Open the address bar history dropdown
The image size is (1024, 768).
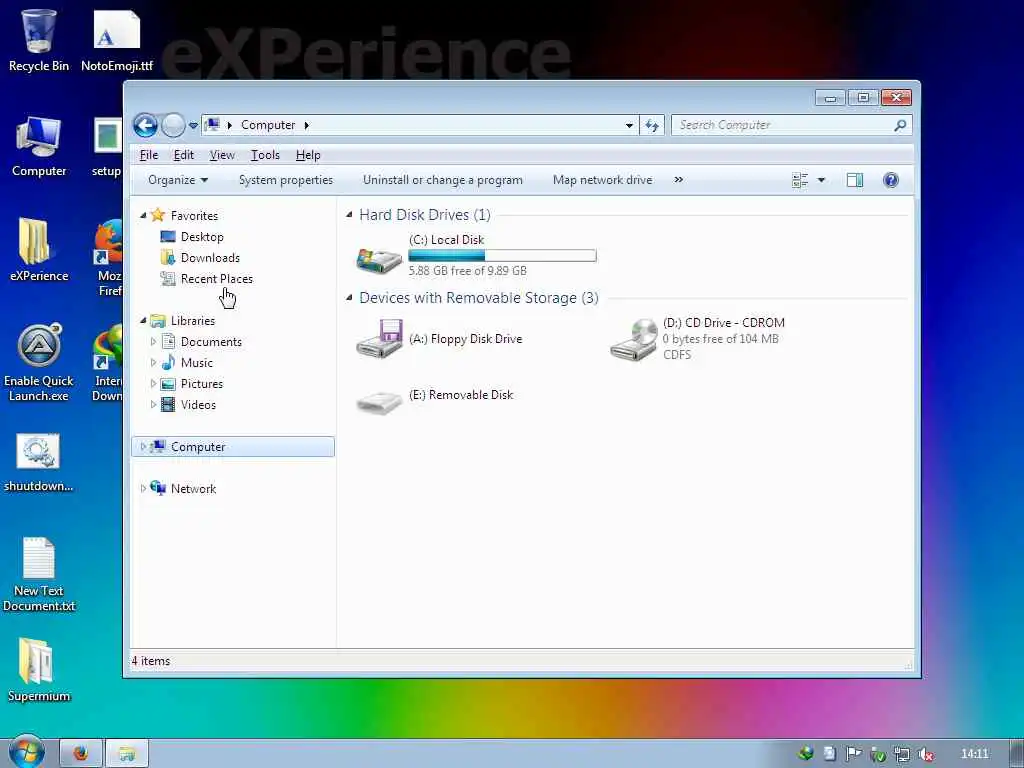629,125
